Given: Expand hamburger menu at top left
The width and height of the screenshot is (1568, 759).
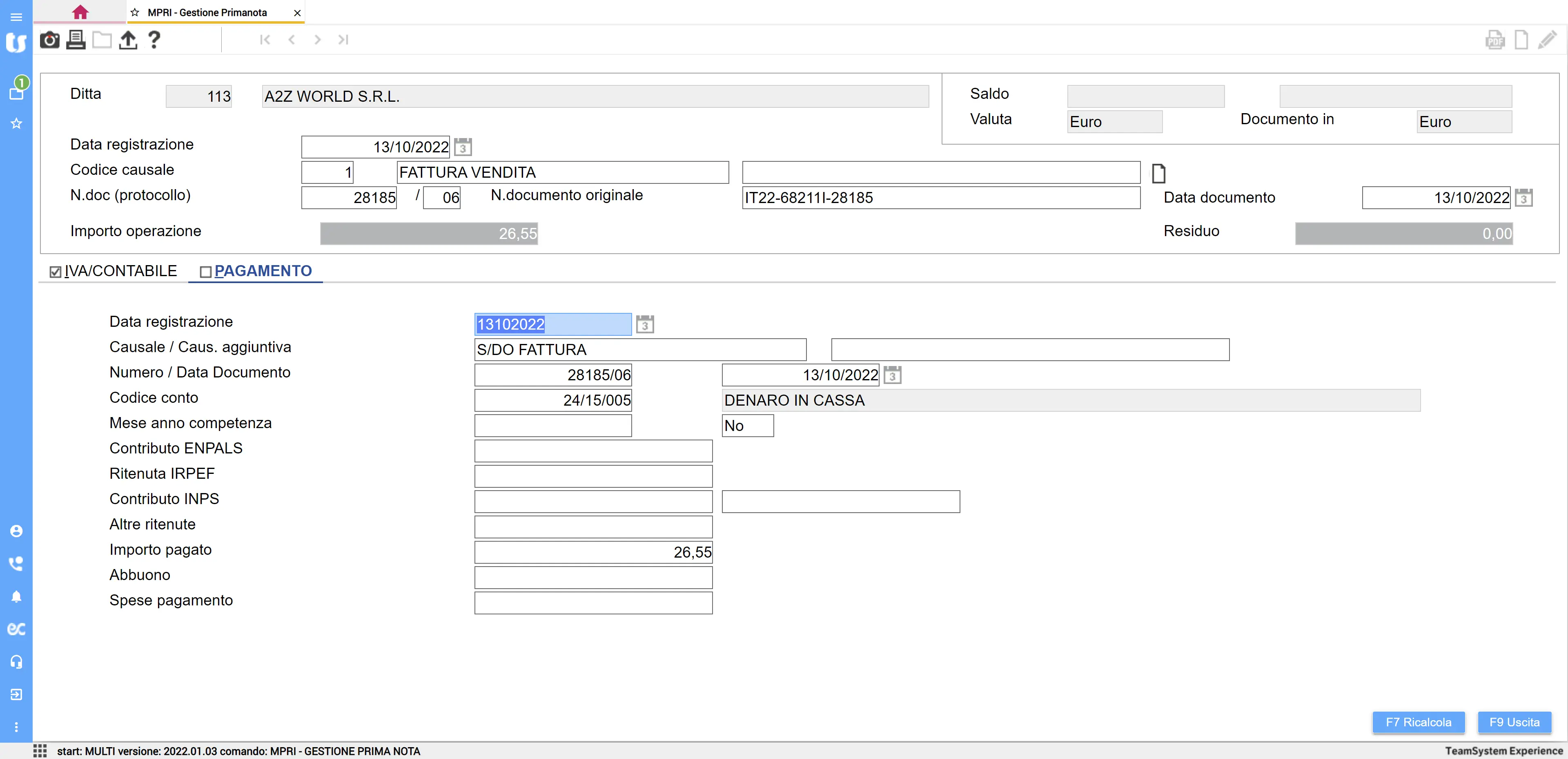Looking at the screenshot, I should 16,17.
